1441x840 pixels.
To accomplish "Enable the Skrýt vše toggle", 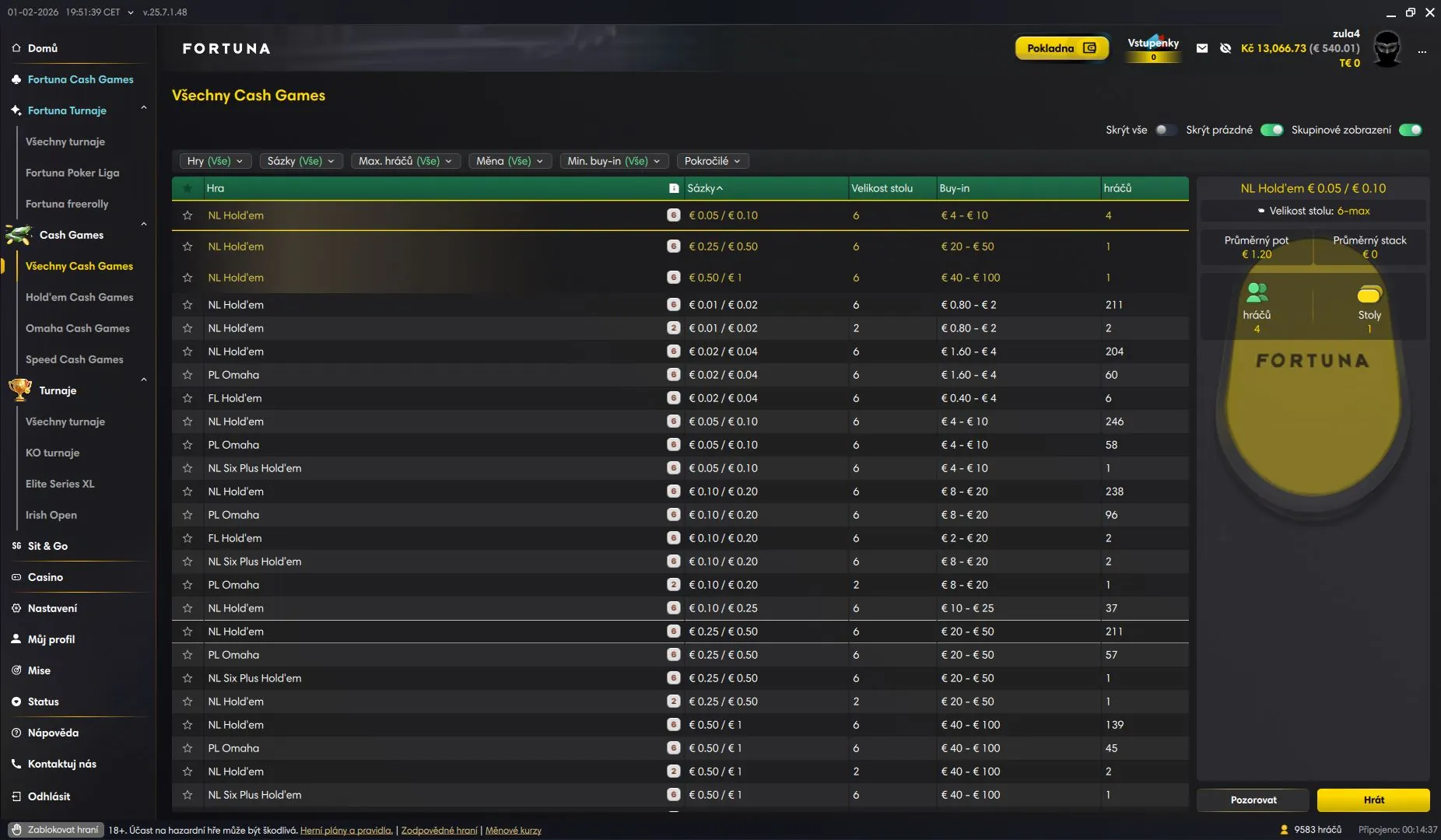I will [x=1166, y=130].
